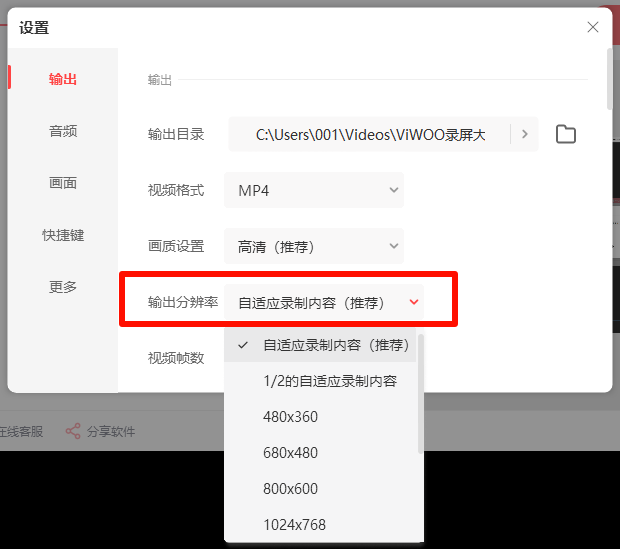Viewport: 620px width, 549px height.
Task: Open the video format MP4 dropdown
Action: click(x=314, y=190)
